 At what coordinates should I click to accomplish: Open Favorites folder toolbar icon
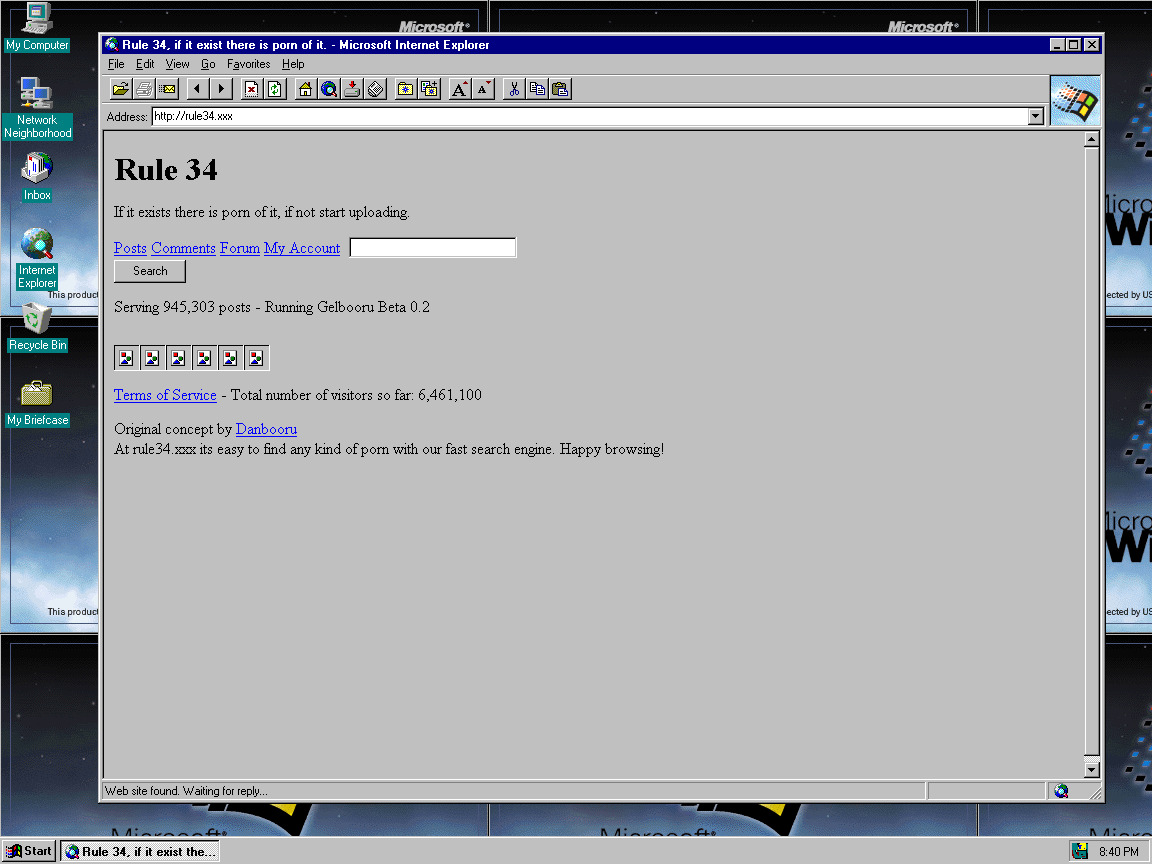405,90
